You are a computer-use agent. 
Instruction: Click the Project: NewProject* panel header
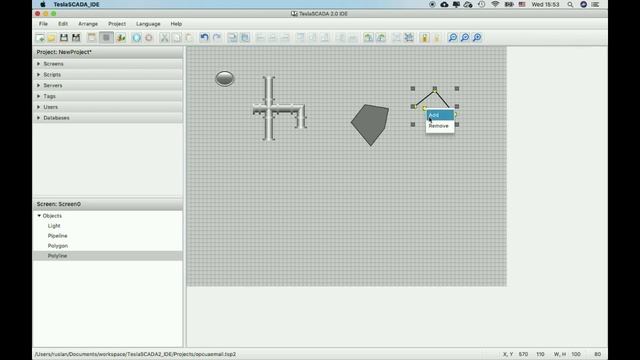click(108, 52)
